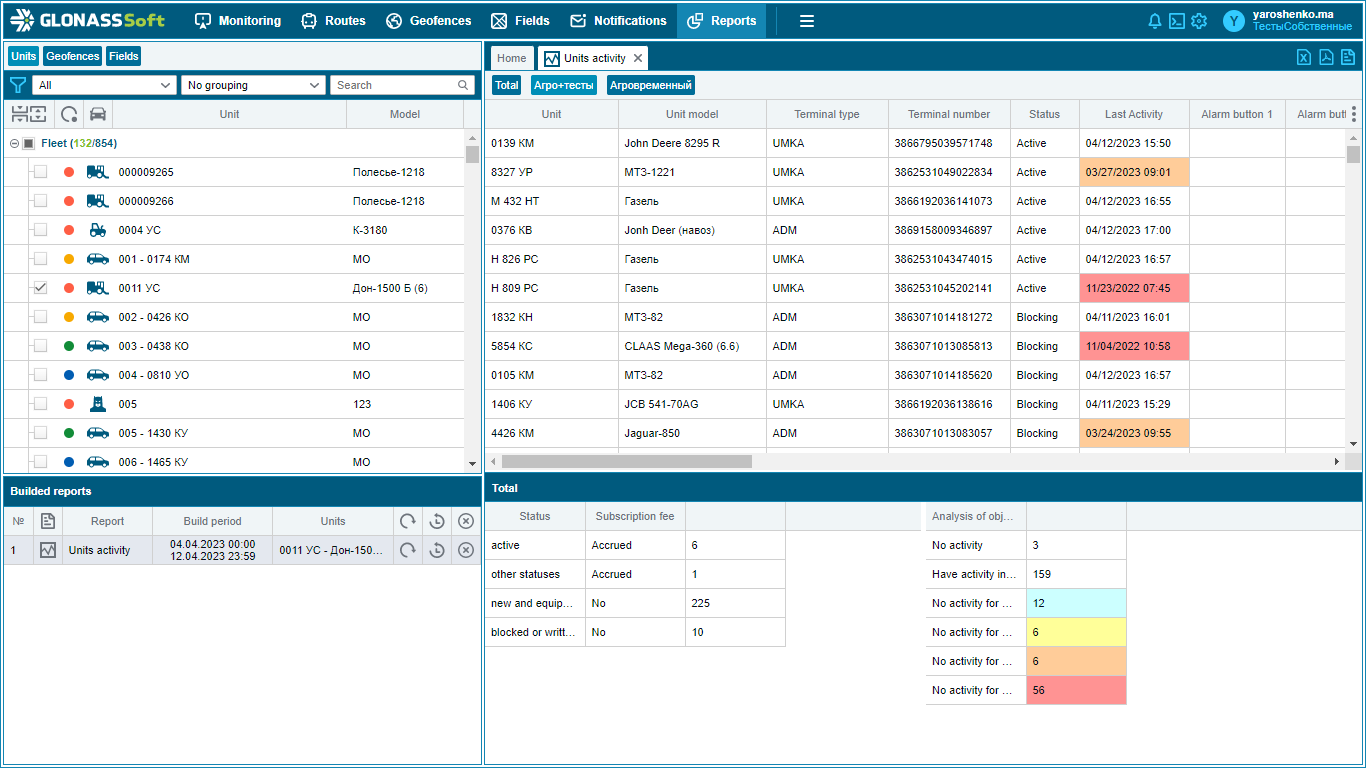Open the Fields section in top bar
This screenshot has width=1366, height=768.
(x=520, y=21)
